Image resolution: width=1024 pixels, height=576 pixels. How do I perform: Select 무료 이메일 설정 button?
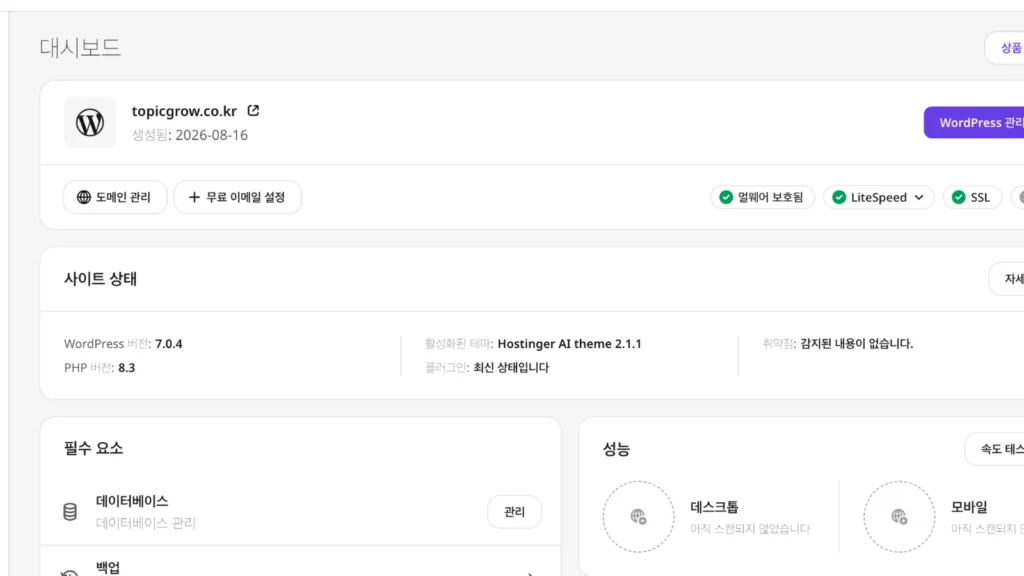point(238,197)
